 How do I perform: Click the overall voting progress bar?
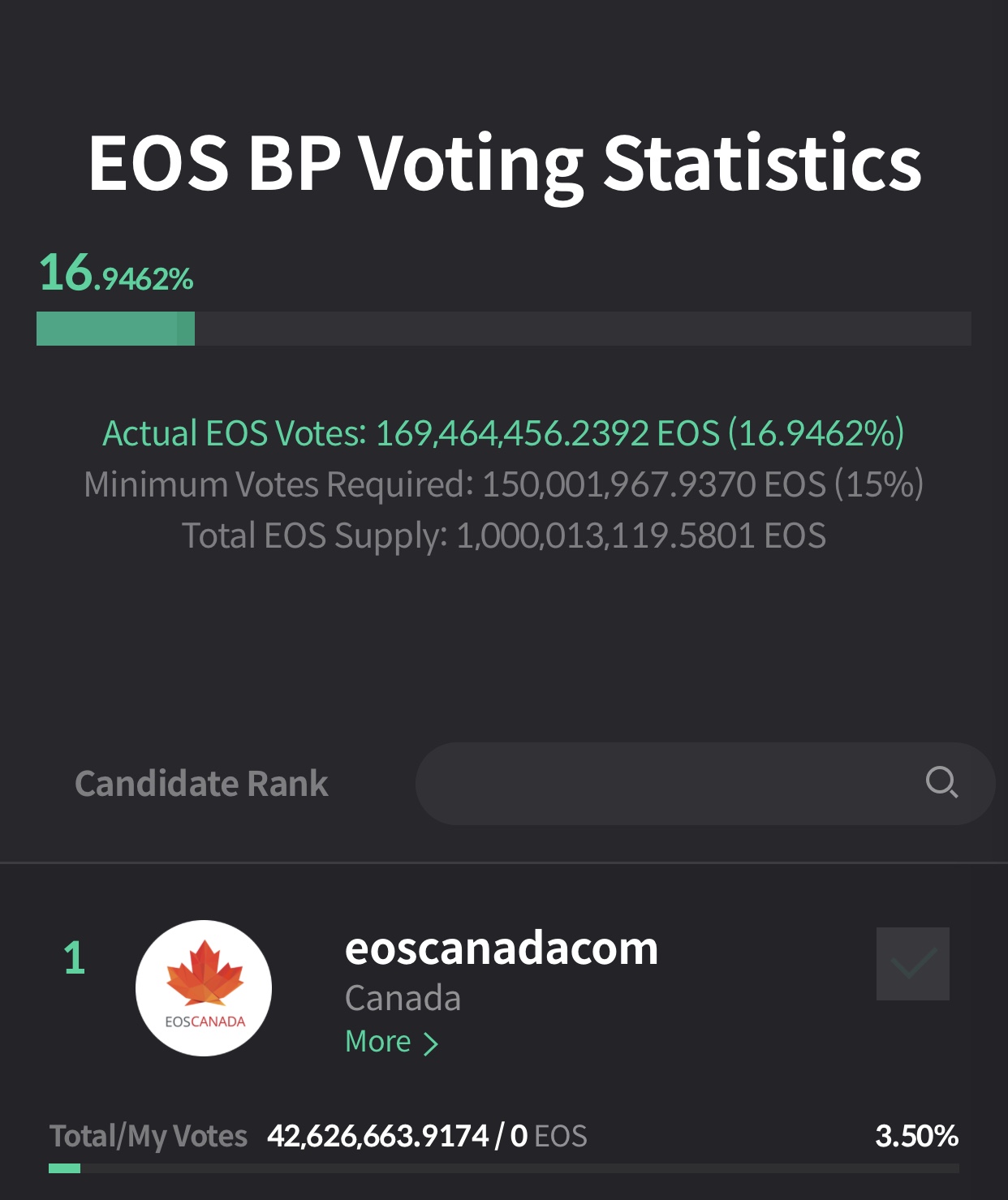coord(503,329)
